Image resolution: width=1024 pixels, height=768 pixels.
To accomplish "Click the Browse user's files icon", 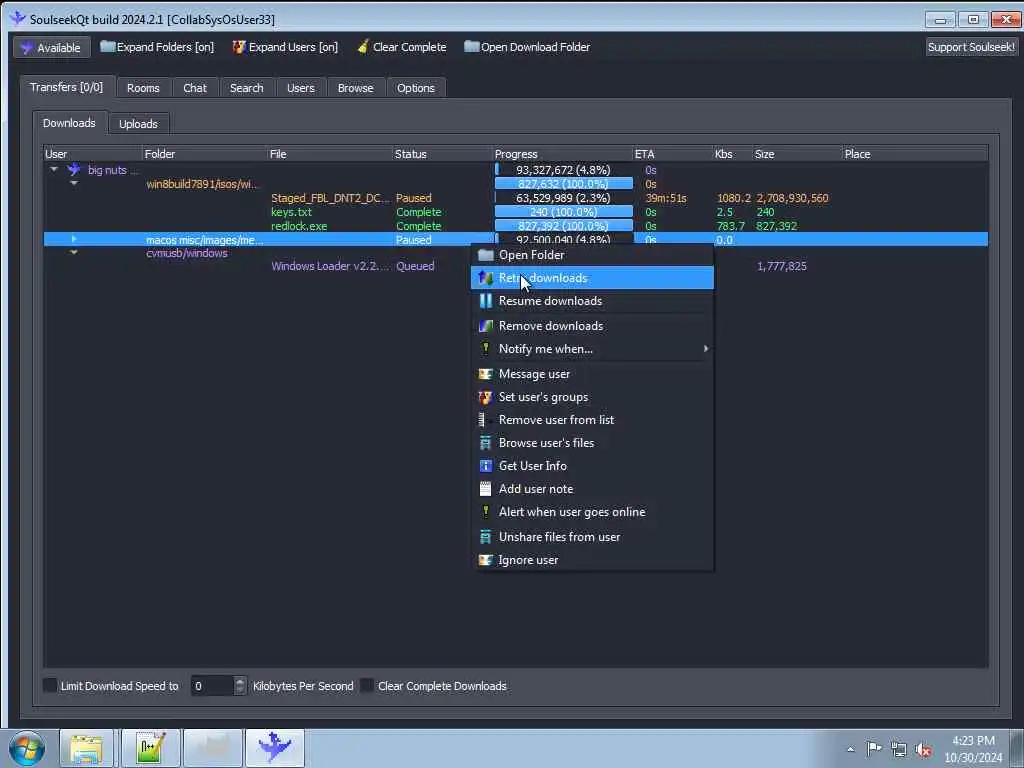I will [x=485, y=443].
